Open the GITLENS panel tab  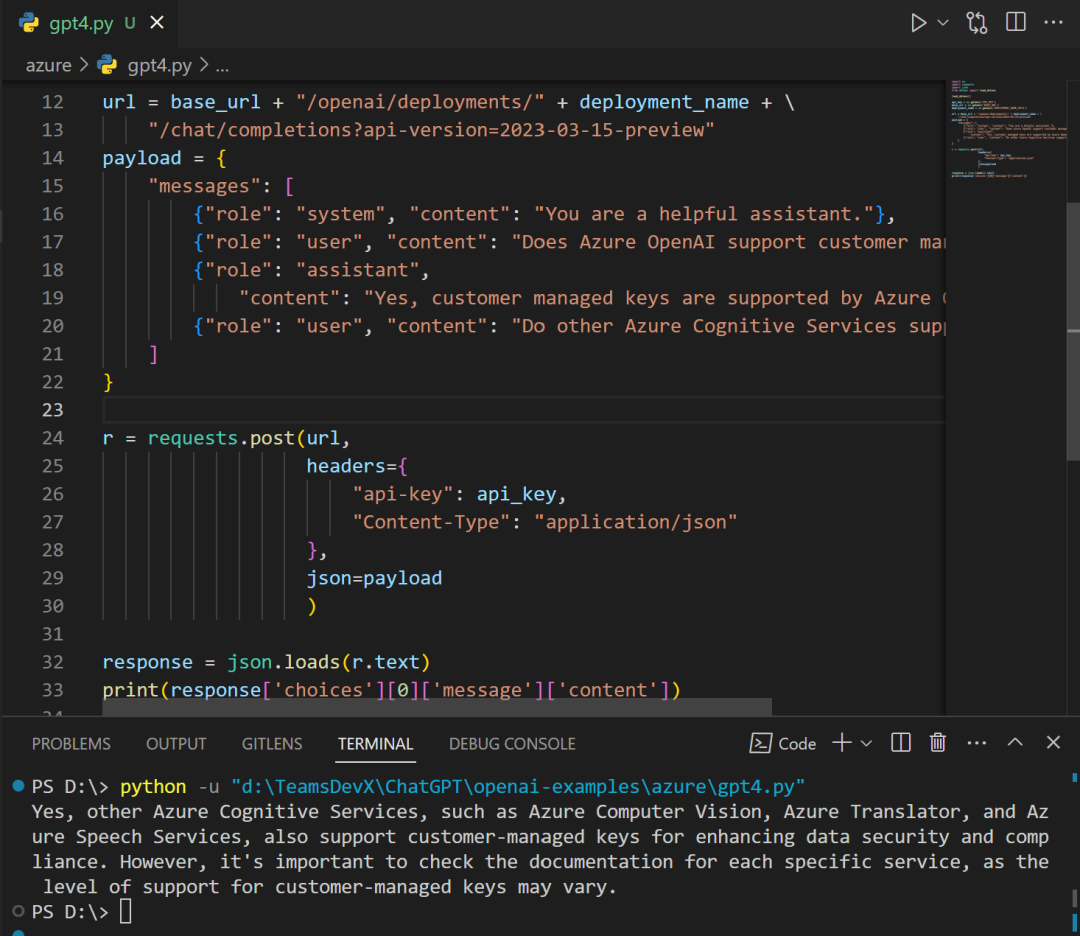point(272,744)
